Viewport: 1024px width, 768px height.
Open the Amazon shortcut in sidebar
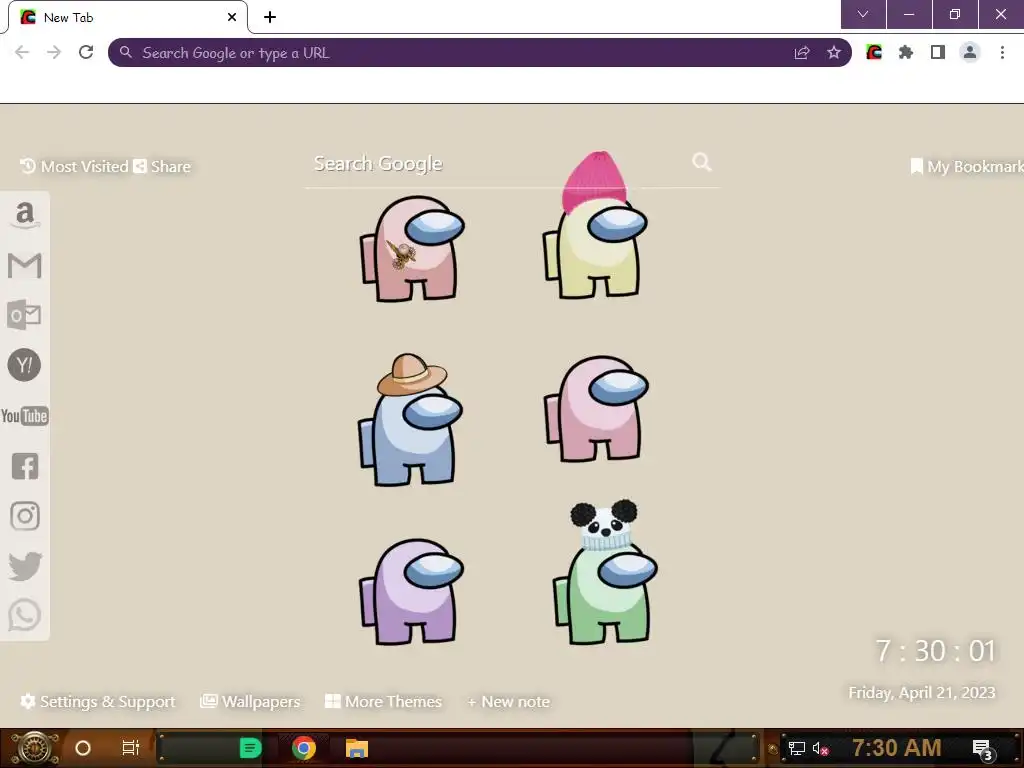click(x=25, y=215)
